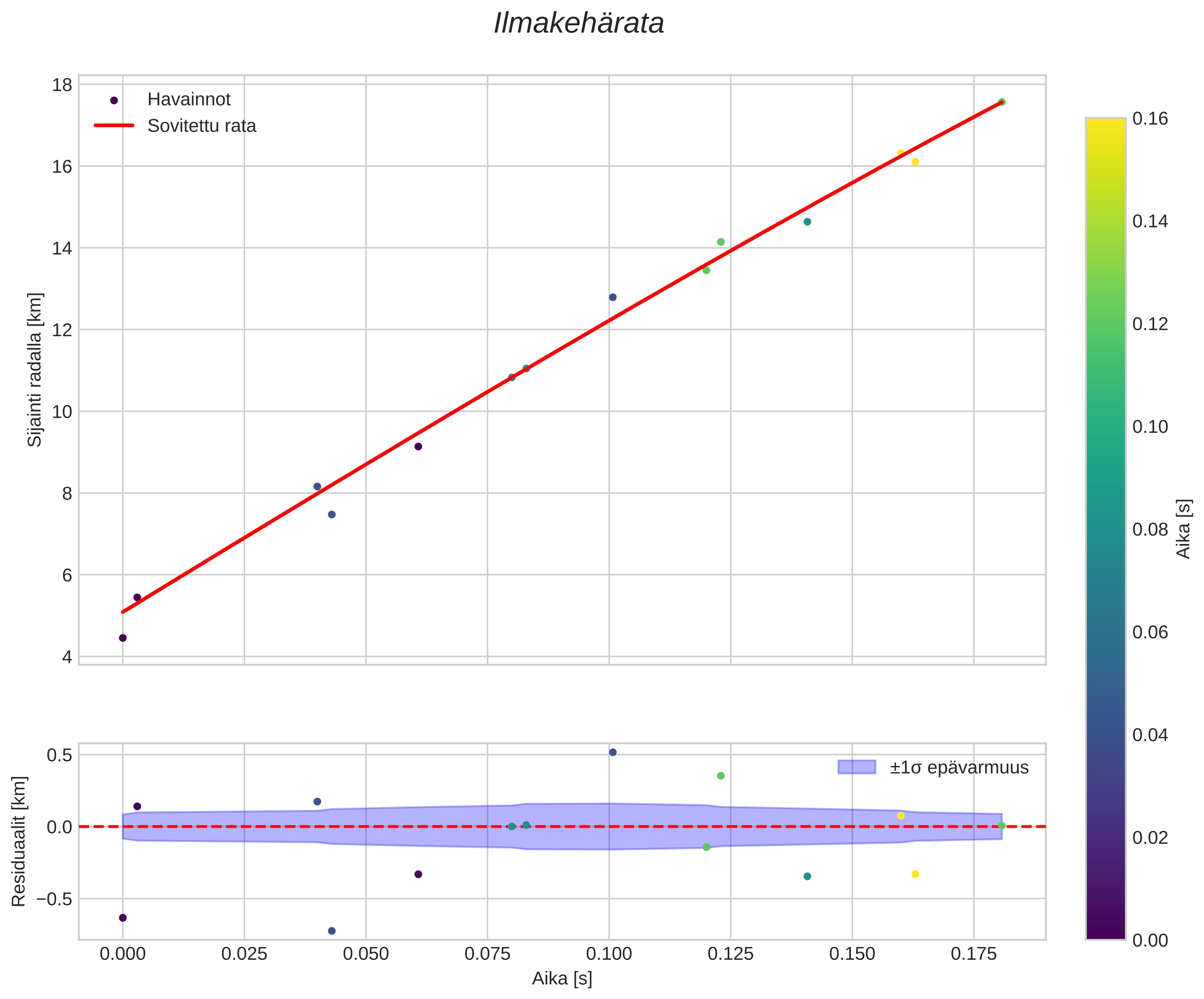The image size is (1204, 999).
Task: Click the ±1σ epävarmuus legend patch
Action: click(x=857, y=767)
